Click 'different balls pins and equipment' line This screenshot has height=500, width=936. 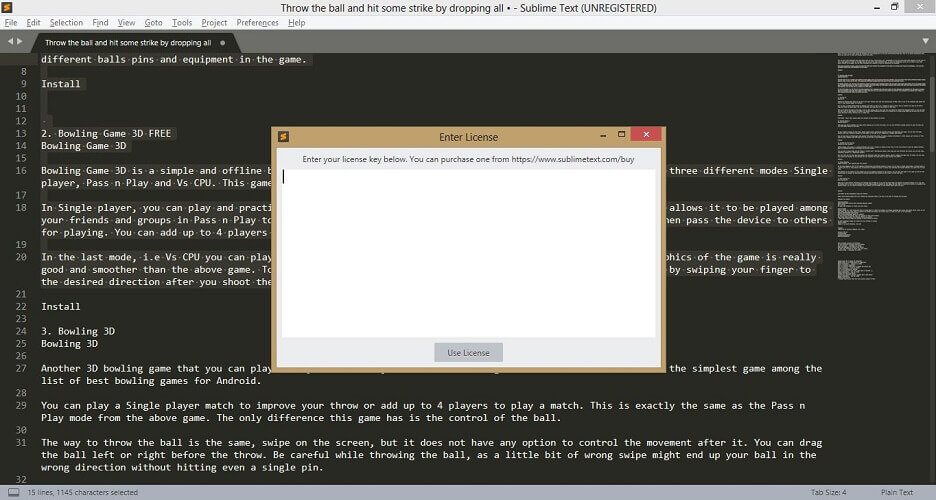[173, 60]
